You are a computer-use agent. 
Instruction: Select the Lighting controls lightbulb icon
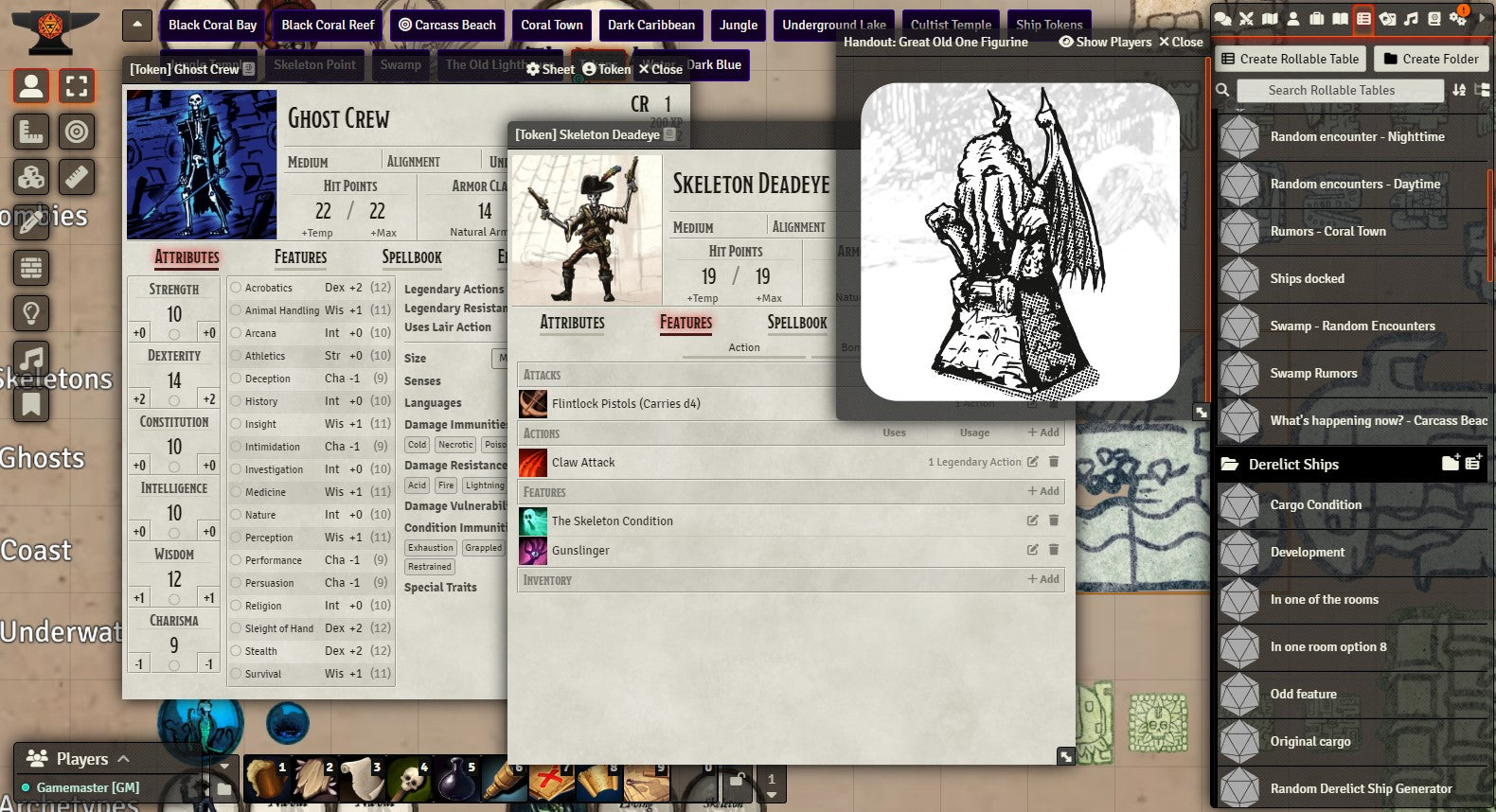(x=31, y=313)
